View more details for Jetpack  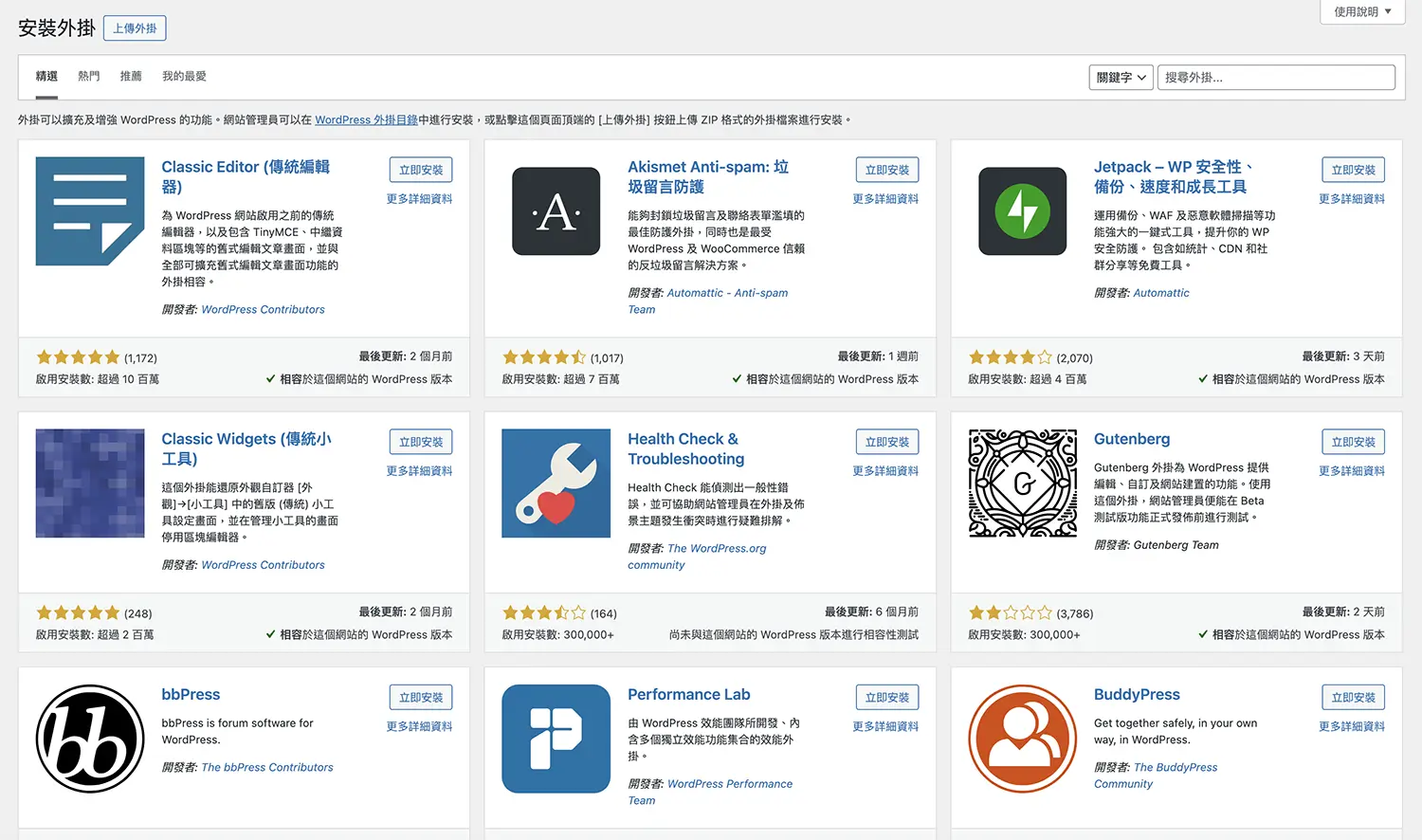(1352, 199)
